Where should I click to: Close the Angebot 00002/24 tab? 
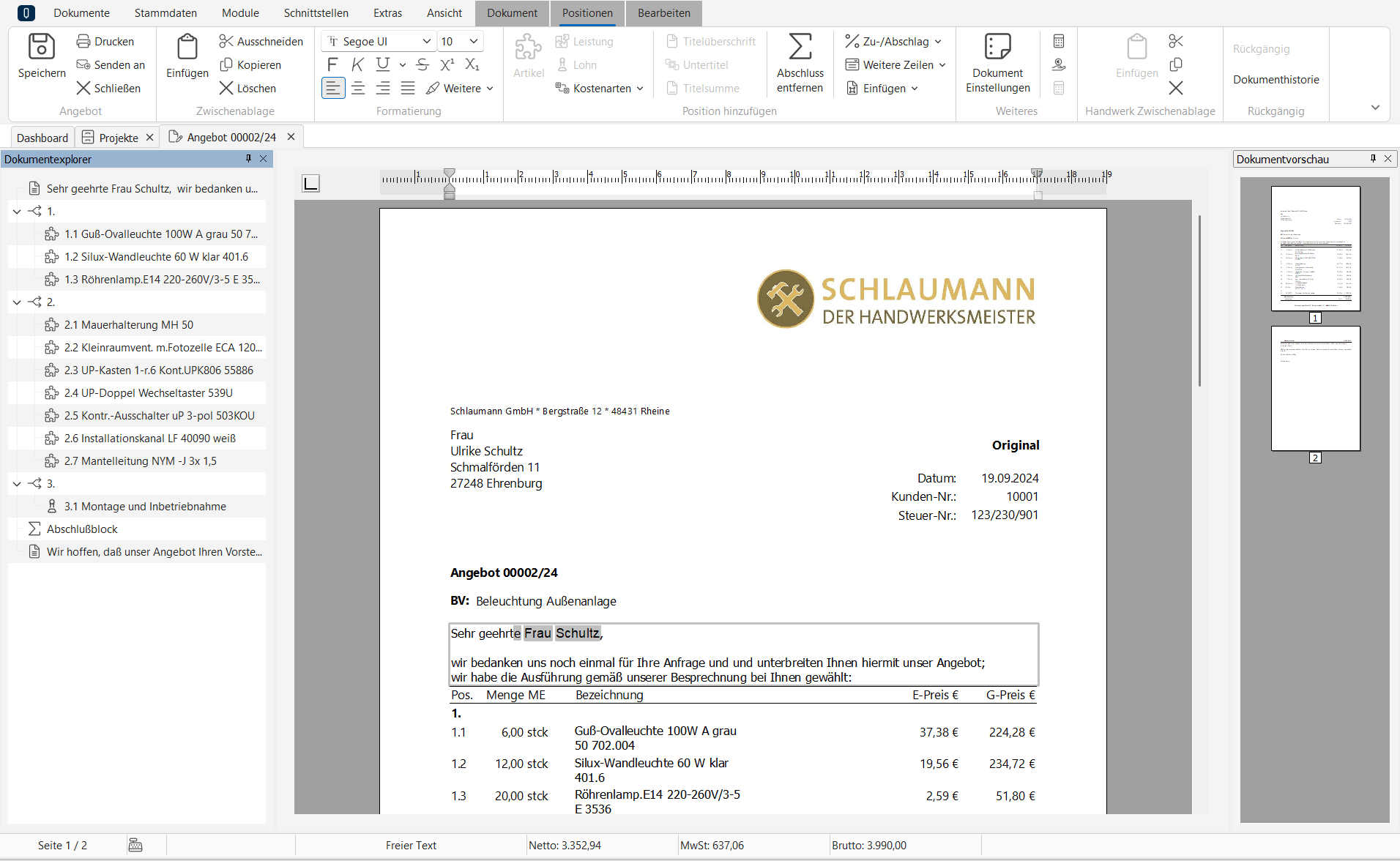[x=291, y=137]
